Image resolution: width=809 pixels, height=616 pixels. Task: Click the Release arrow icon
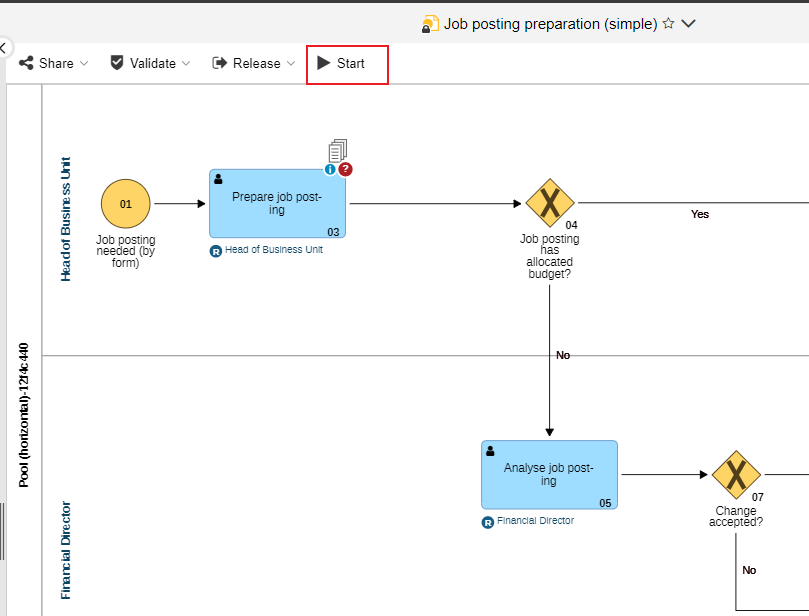tap(218, 63)
